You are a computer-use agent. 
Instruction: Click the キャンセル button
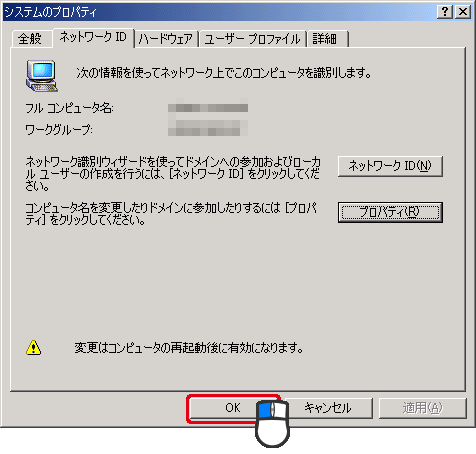pos(328,408)
